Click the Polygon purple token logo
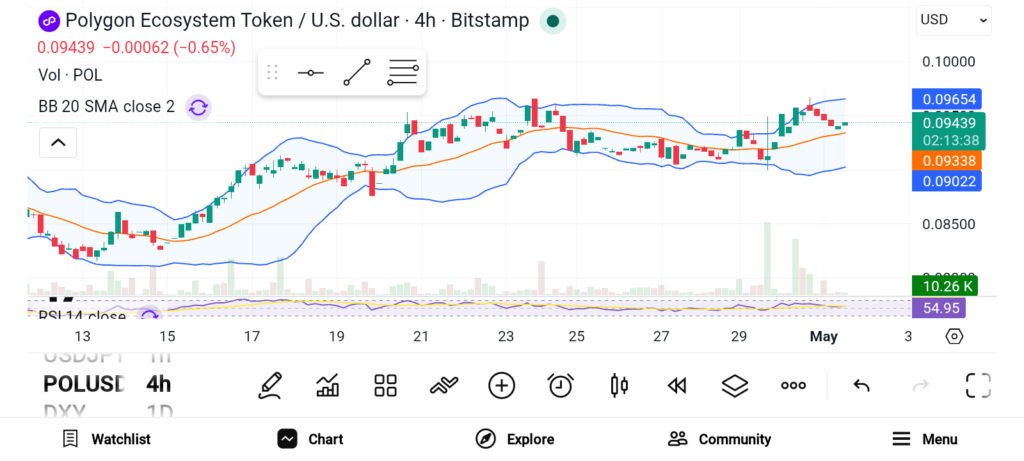This screenshot has height=461, width=1024. 49,21
